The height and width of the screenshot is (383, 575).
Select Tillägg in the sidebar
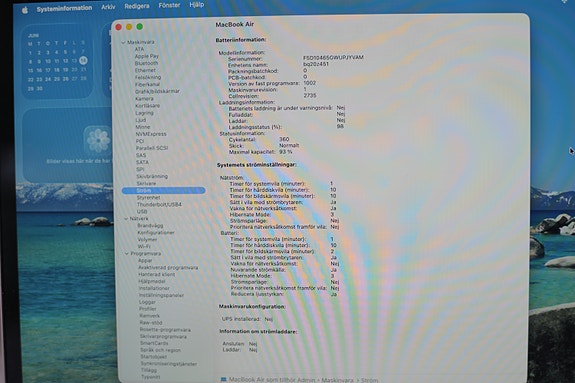(x=149, y=371)
